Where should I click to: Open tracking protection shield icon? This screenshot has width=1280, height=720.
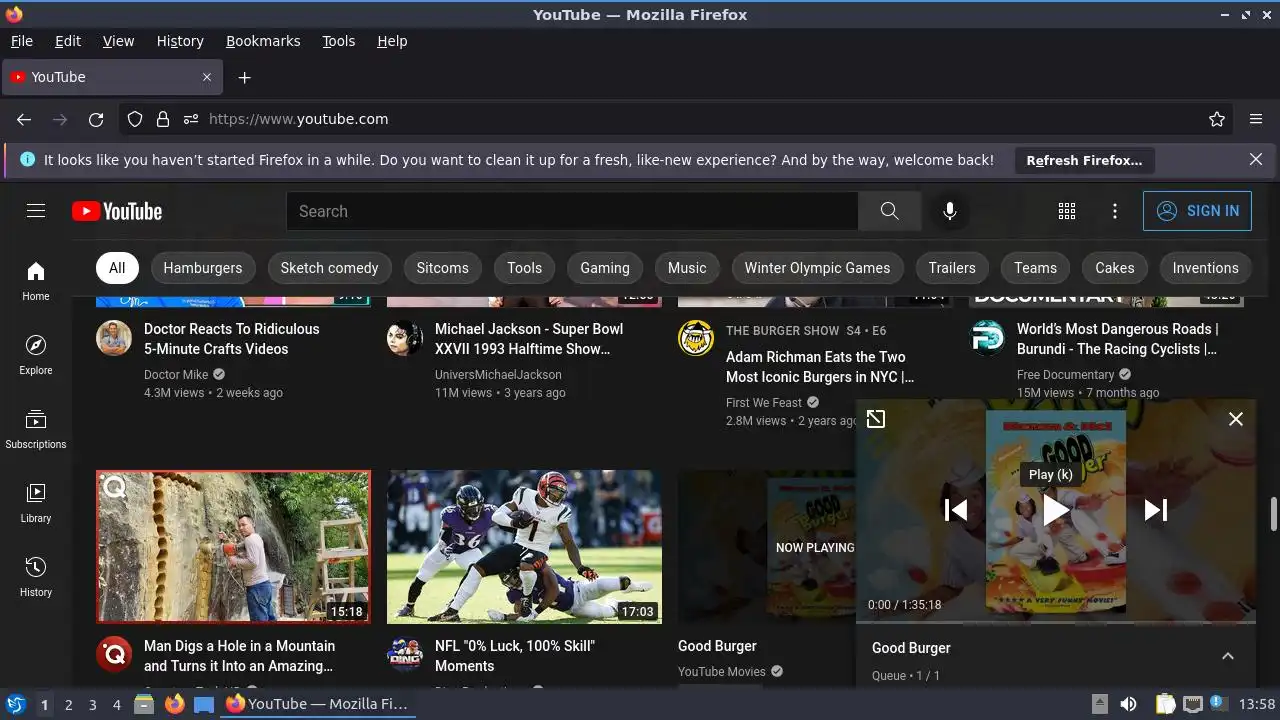(135, 119)
